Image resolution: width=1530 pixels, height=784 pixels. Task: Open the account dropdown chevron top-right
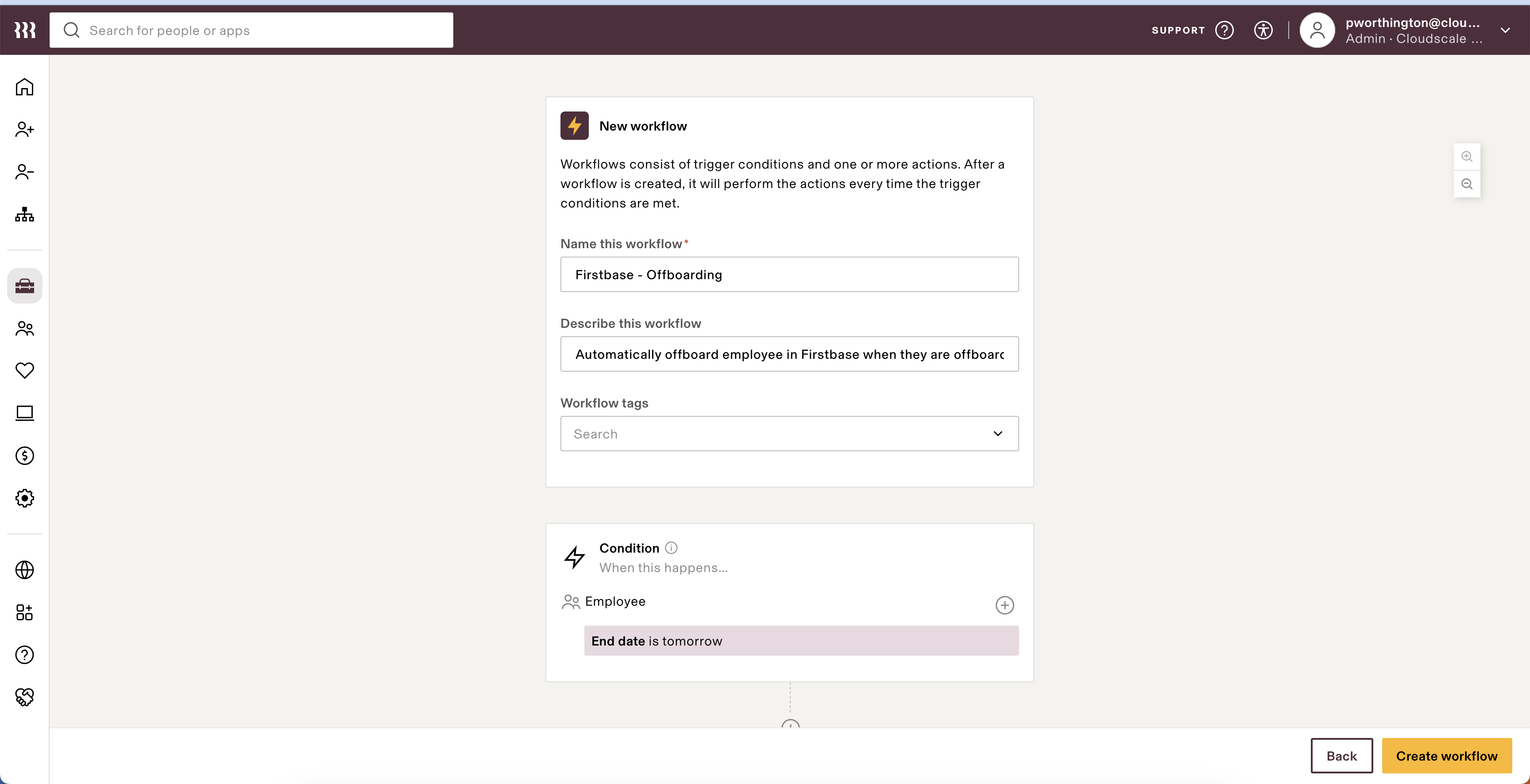pos(1506,30)
